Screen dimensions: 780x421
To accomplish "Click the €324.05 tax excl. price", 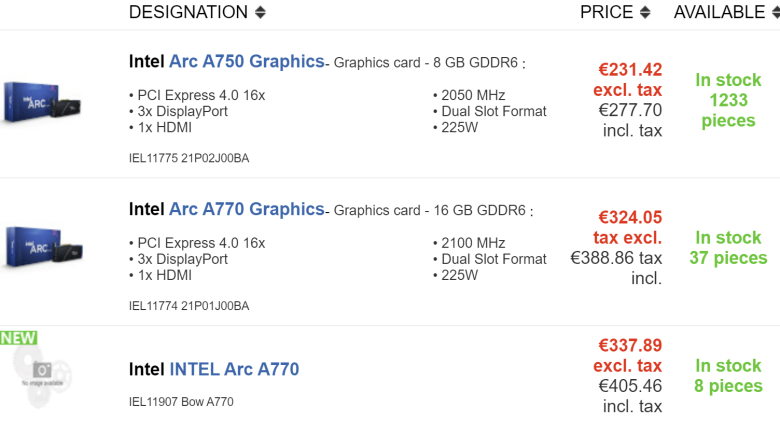I will tap(630, 227).
